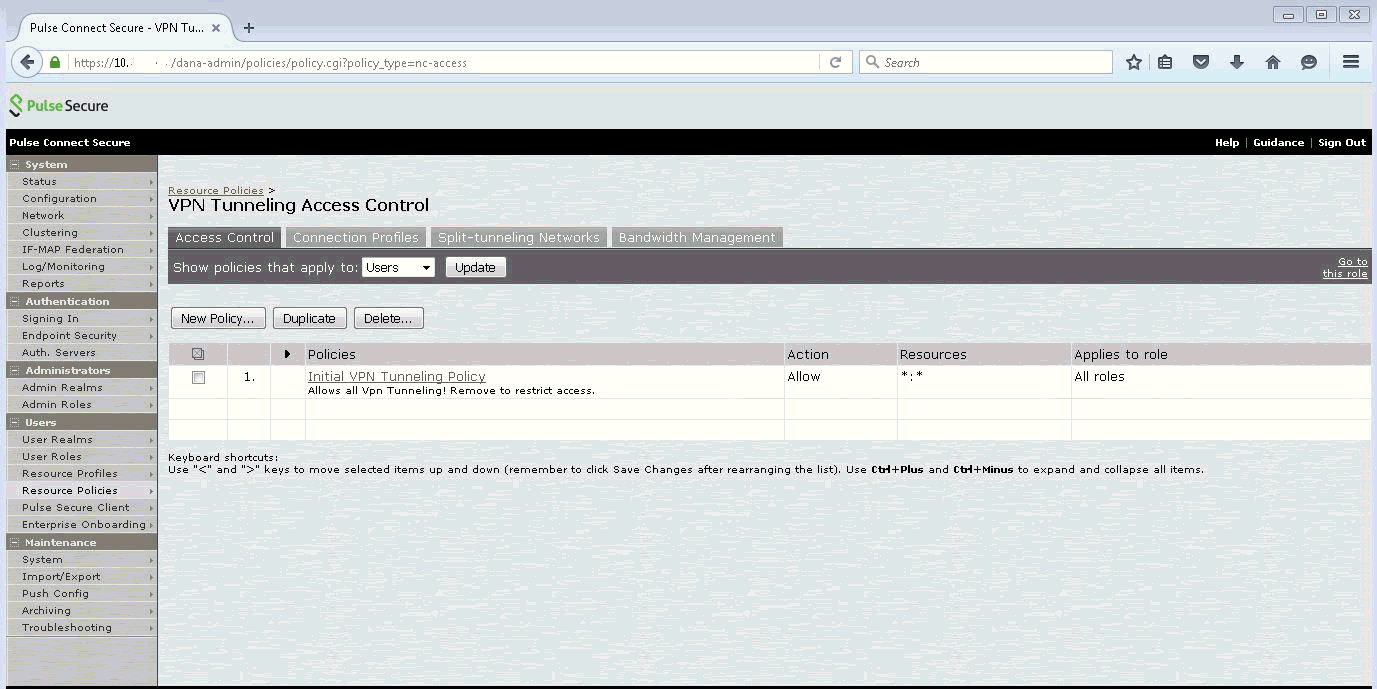The height and width of the screenshot is (689, 1377).
Task: Click in the browser Search field
Action: (x=990, y=62)
